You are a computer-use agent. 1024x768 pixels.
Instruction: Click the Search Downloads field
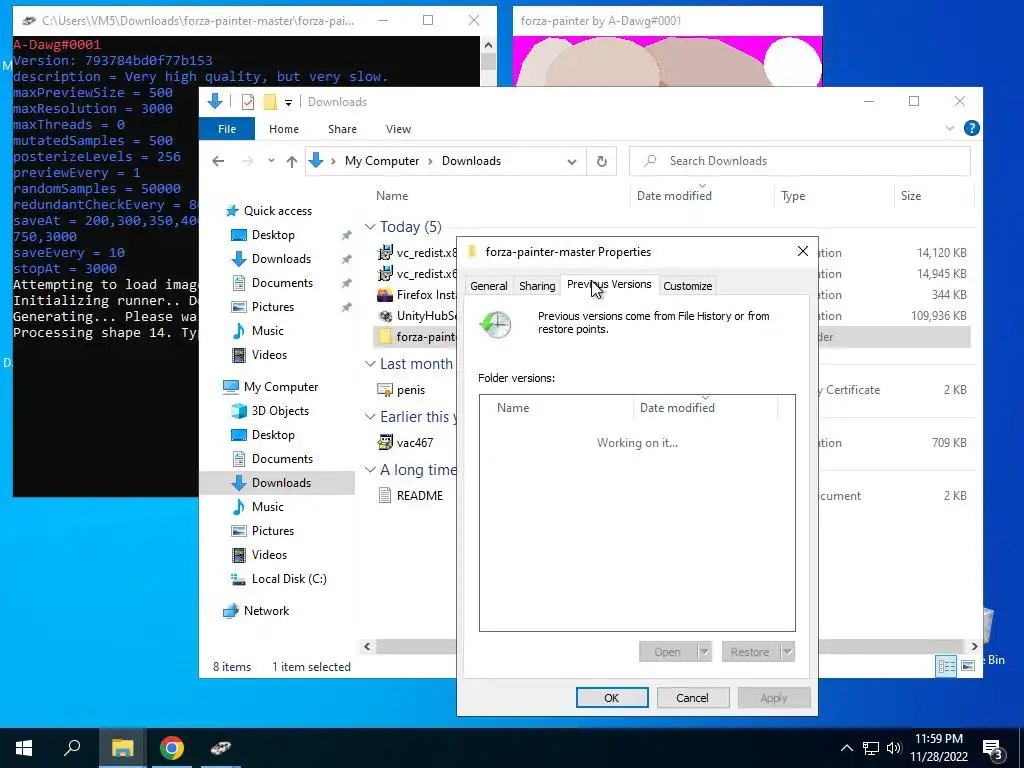(x=799, y=161)
